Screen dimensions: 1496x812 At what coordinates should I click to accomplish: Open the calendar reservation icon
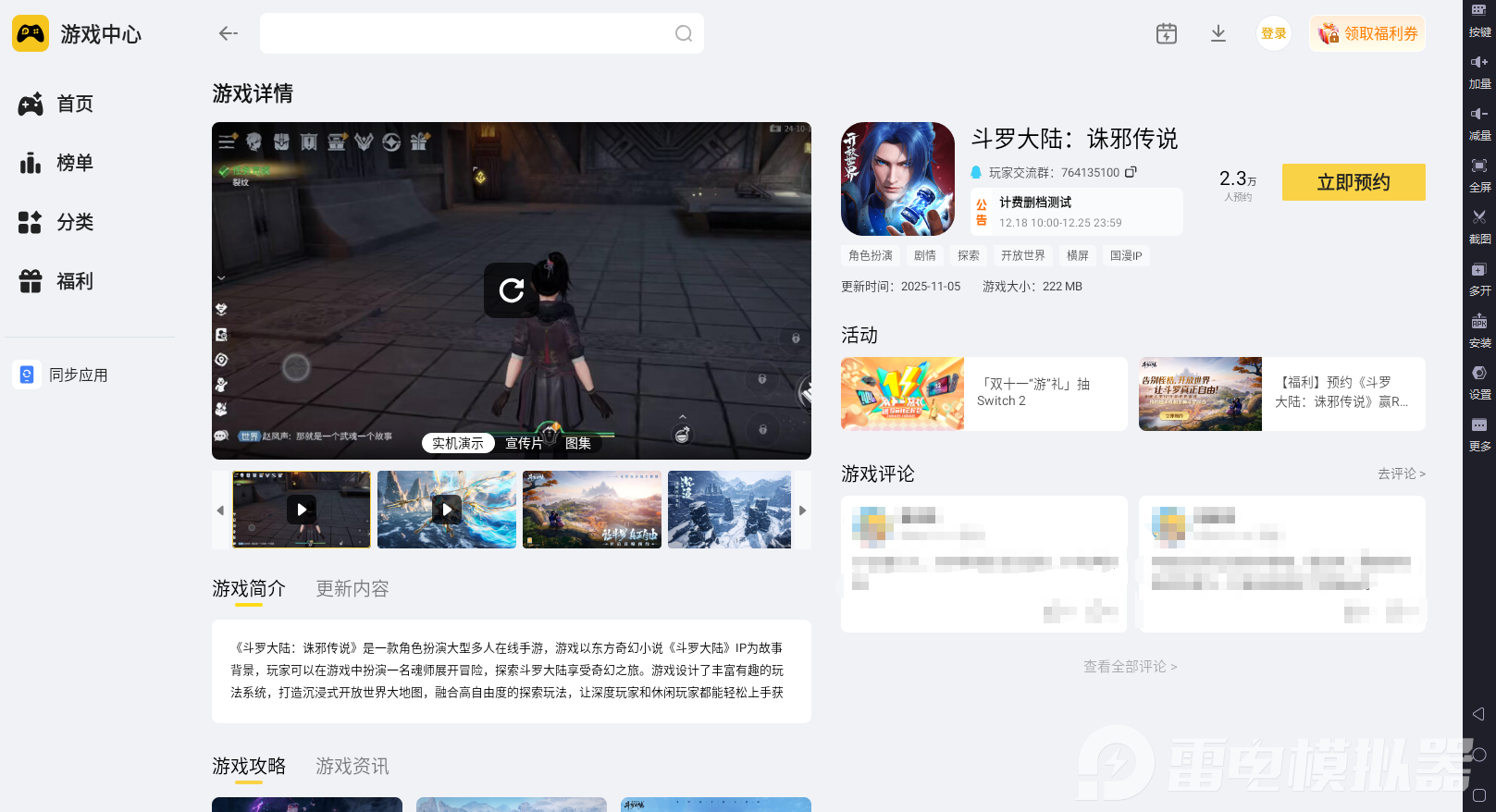[1166, 33]
